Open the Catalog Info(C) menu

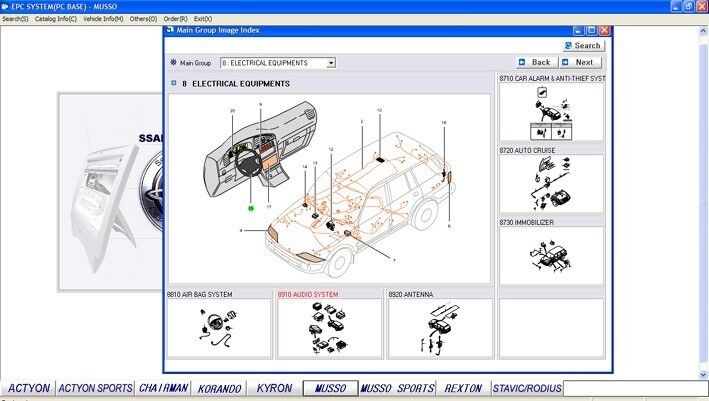(x=56, y=19)
